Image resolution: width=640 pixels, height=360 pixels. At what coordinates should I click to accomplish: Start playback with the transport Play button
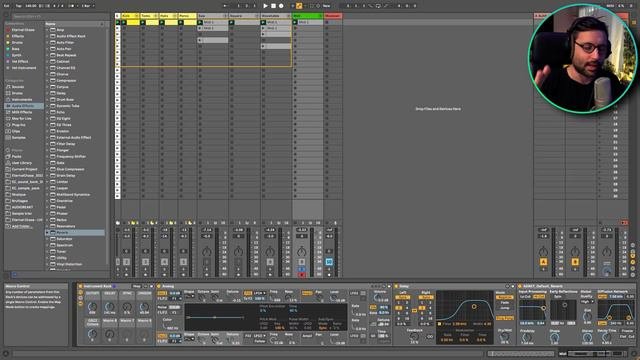[x=265, y=6]
